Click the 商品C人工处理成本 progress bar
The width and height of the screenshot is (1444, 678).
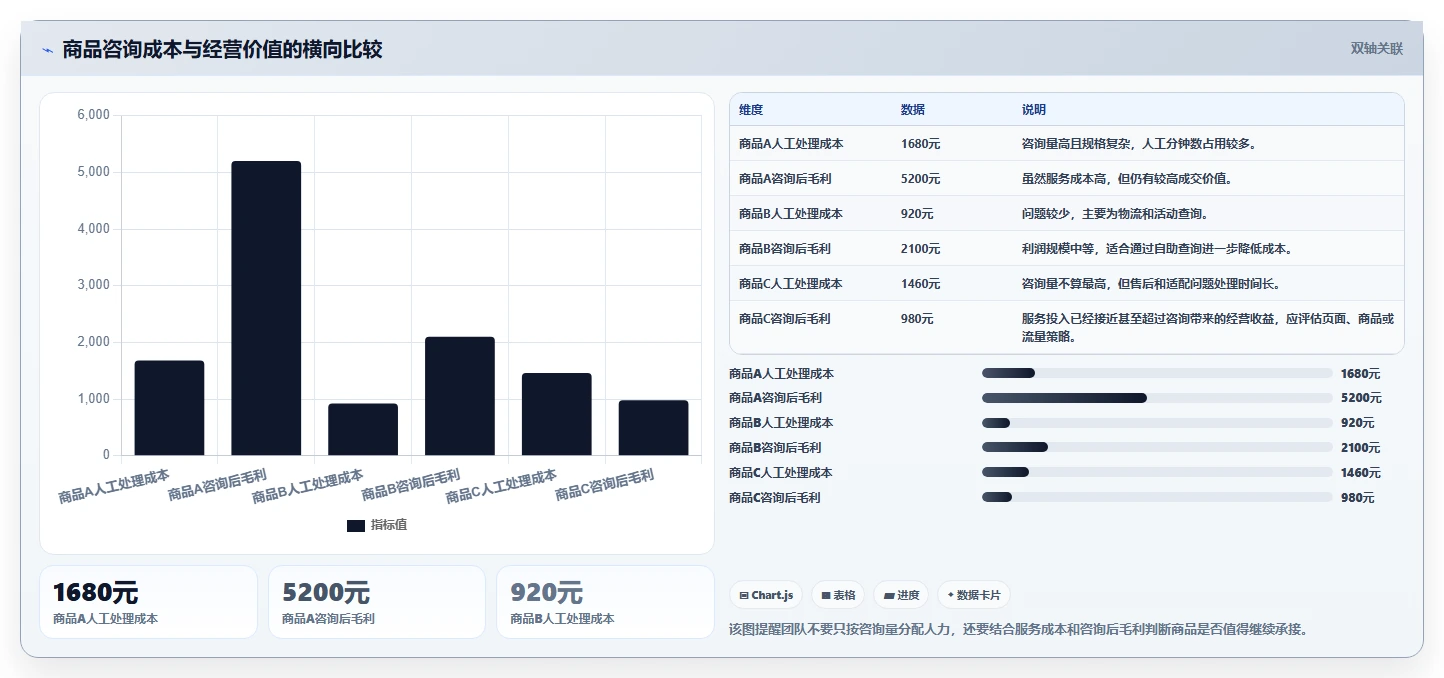(x=1157, y=472)
